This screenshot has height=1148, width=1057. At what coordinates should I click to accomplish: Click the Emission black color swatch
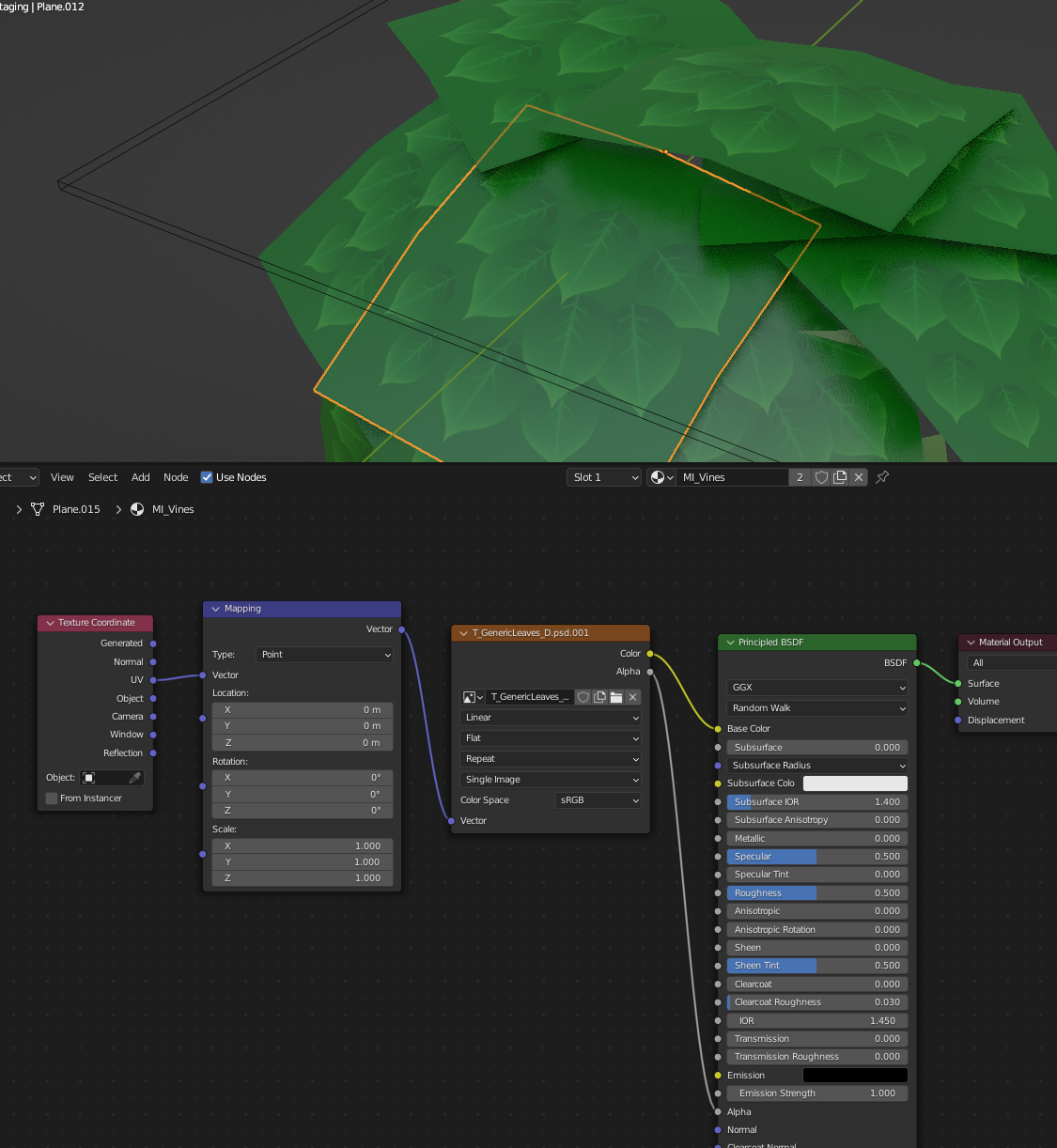pos(855,1076)
